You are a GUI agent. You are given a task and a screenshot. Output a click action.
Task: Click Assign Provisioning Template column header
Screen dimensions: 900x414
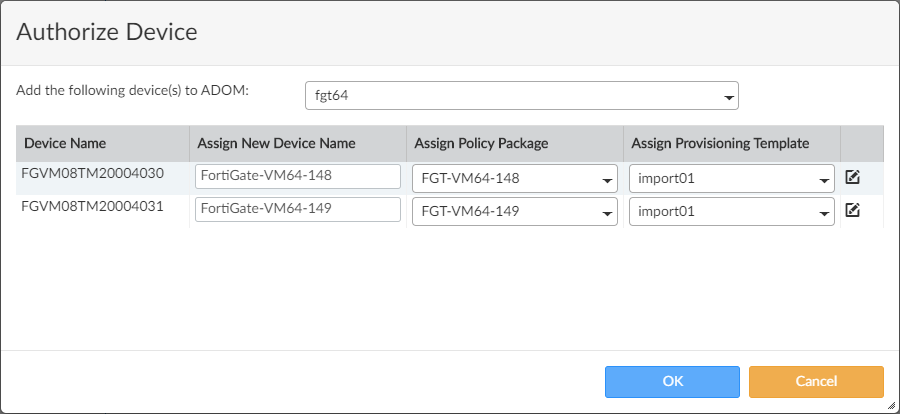click(720, 143)
